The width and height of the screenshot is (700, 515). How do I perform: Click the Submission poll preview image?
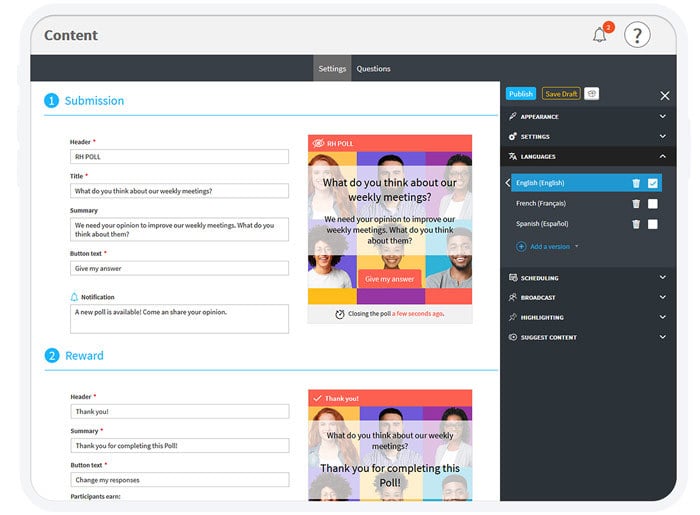[x=390, y=228]
